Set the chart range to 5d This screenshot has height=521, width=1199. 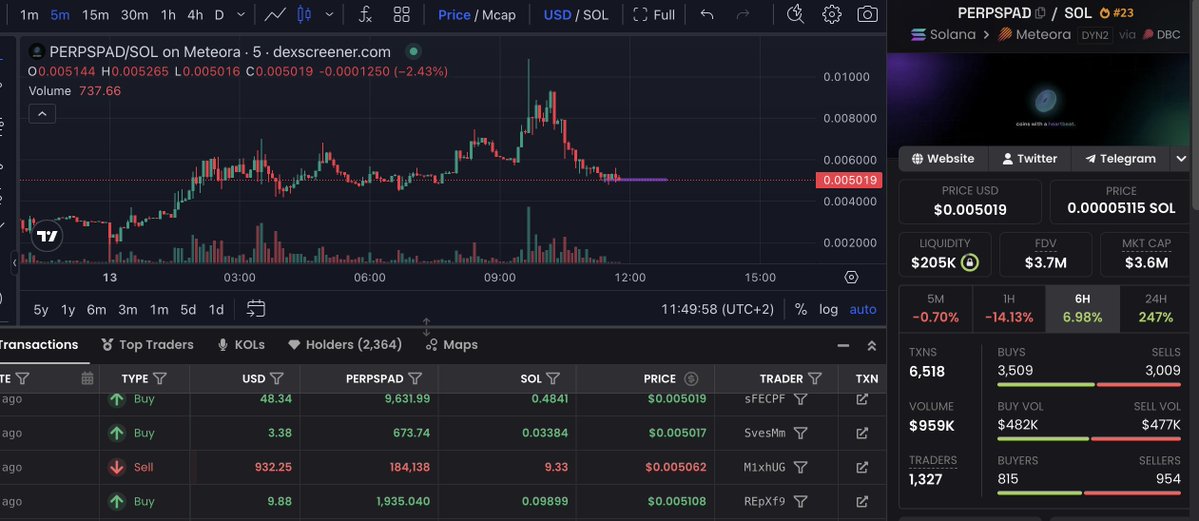tap(188, 310)
